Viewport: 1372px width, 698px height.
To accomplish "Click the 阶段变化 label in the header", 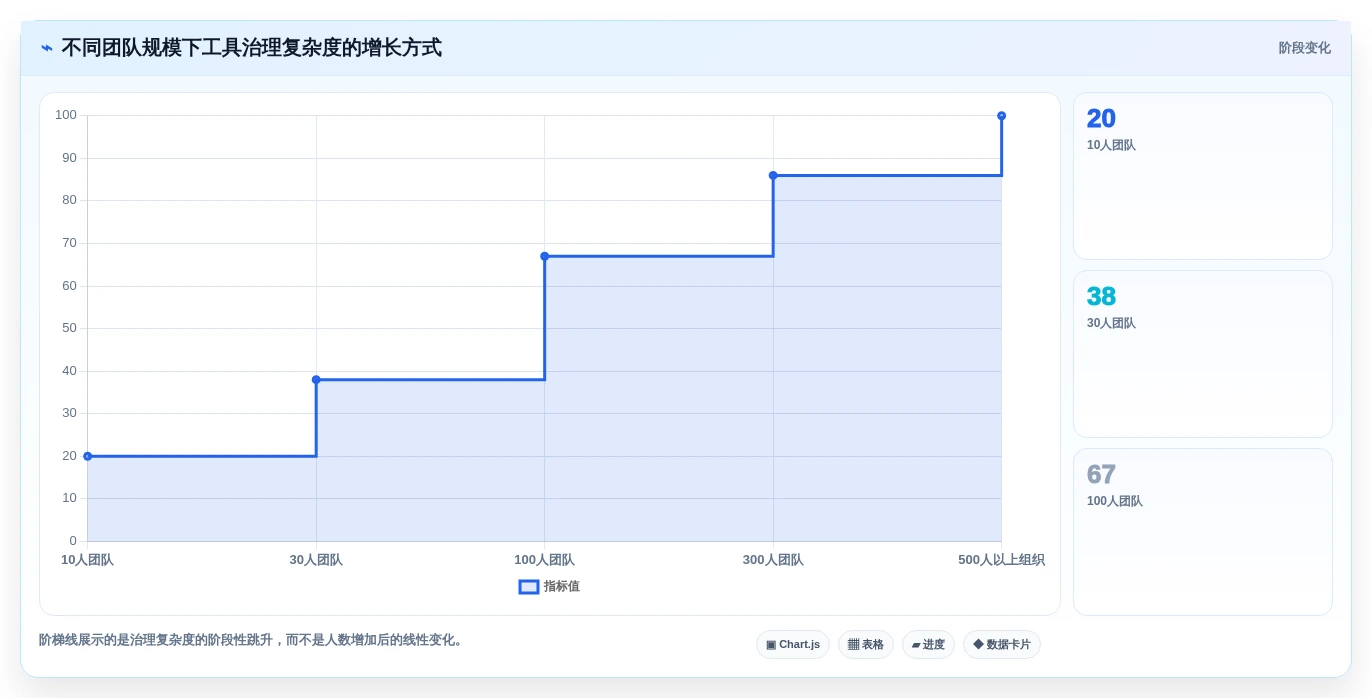I will point(1304,48).
